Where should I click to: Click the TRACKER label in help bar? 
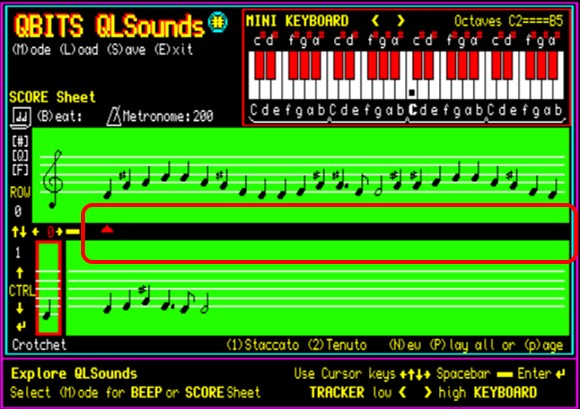point(337,392)
